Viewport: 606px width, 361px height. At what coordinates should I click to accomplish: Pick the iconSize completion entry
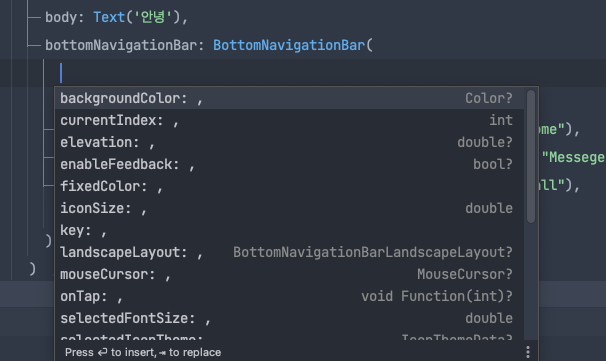pyautogui.click(x=289, y=208)
